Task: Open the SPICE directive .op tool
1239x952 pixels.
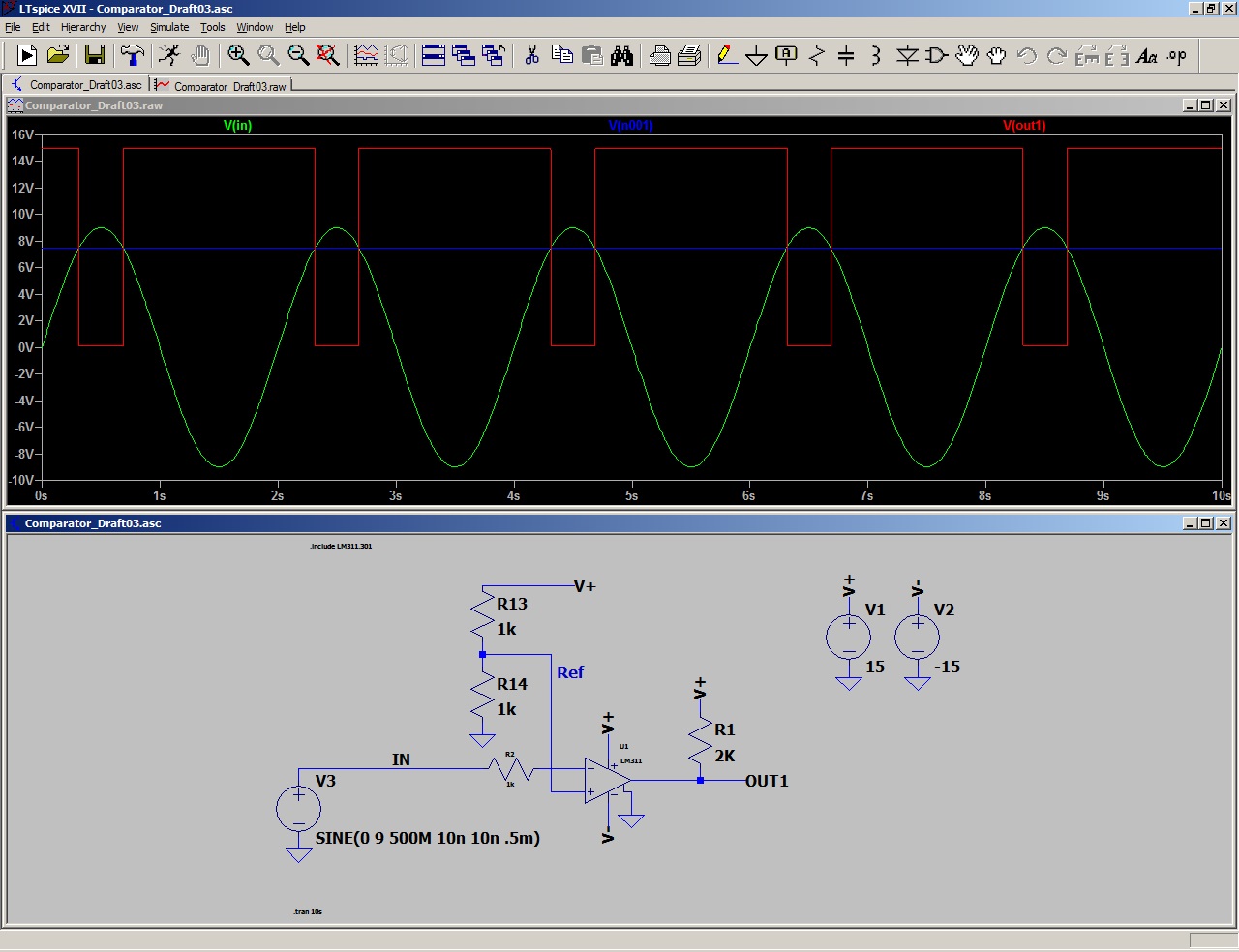Action: pyautogui.click(x=1176, y=55)
